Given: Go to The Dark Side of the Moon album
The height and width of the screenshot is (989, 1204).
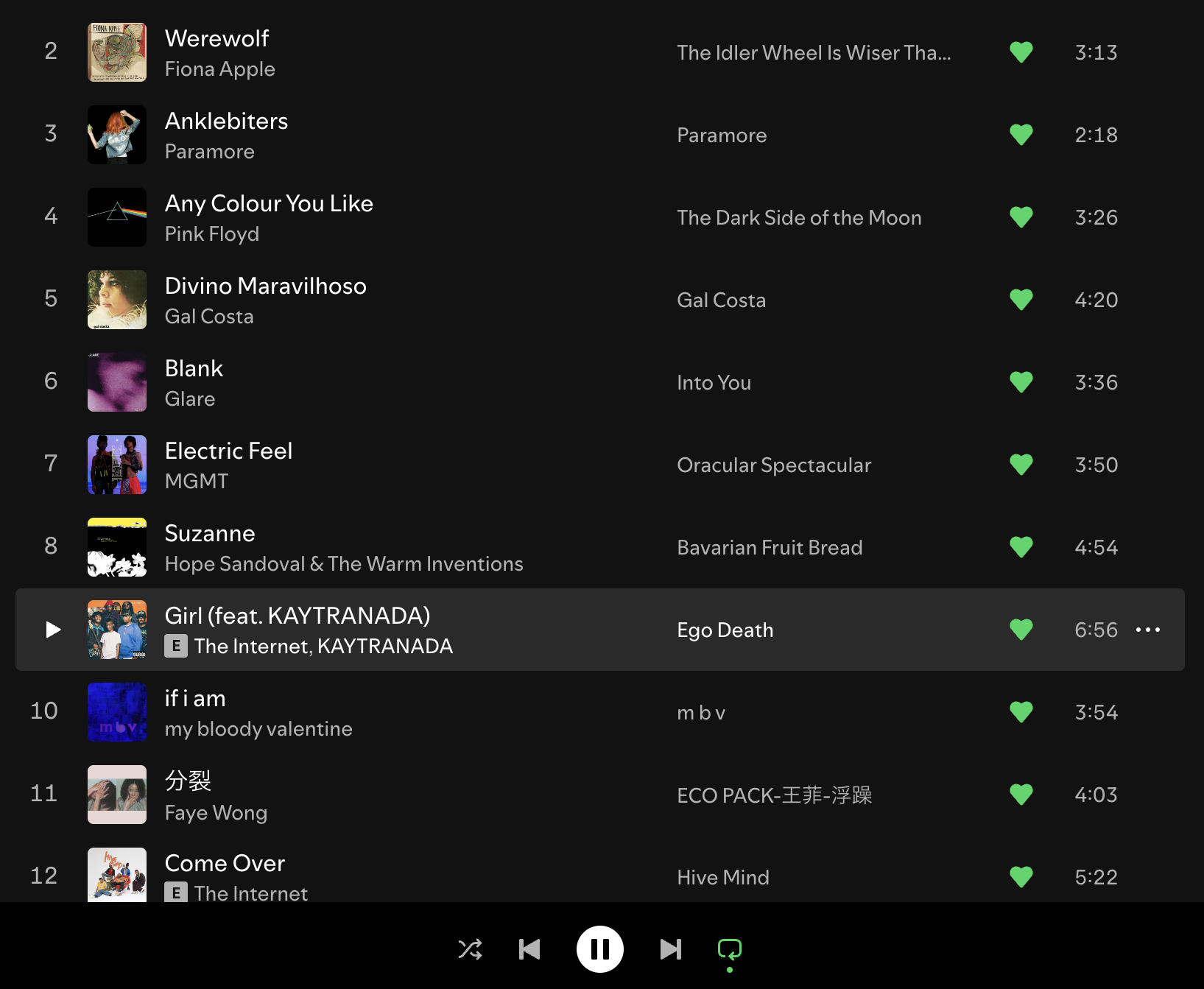Looking at the screenshot, I should tap(799, 218).
